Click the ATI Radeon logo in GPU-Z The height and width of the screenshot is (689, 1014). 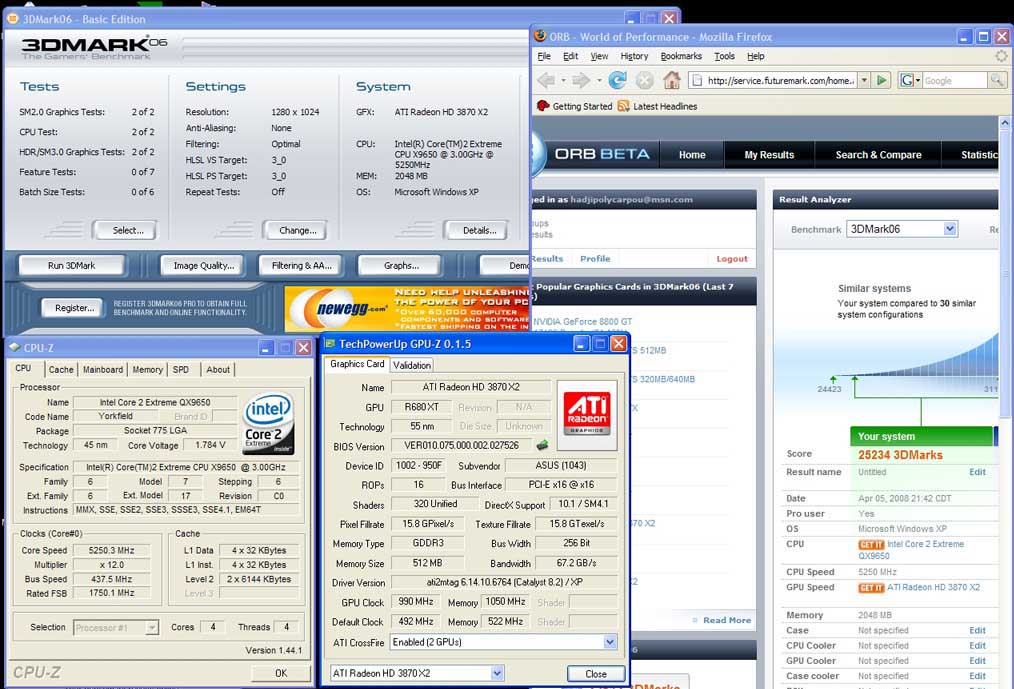tap(587, 415)
